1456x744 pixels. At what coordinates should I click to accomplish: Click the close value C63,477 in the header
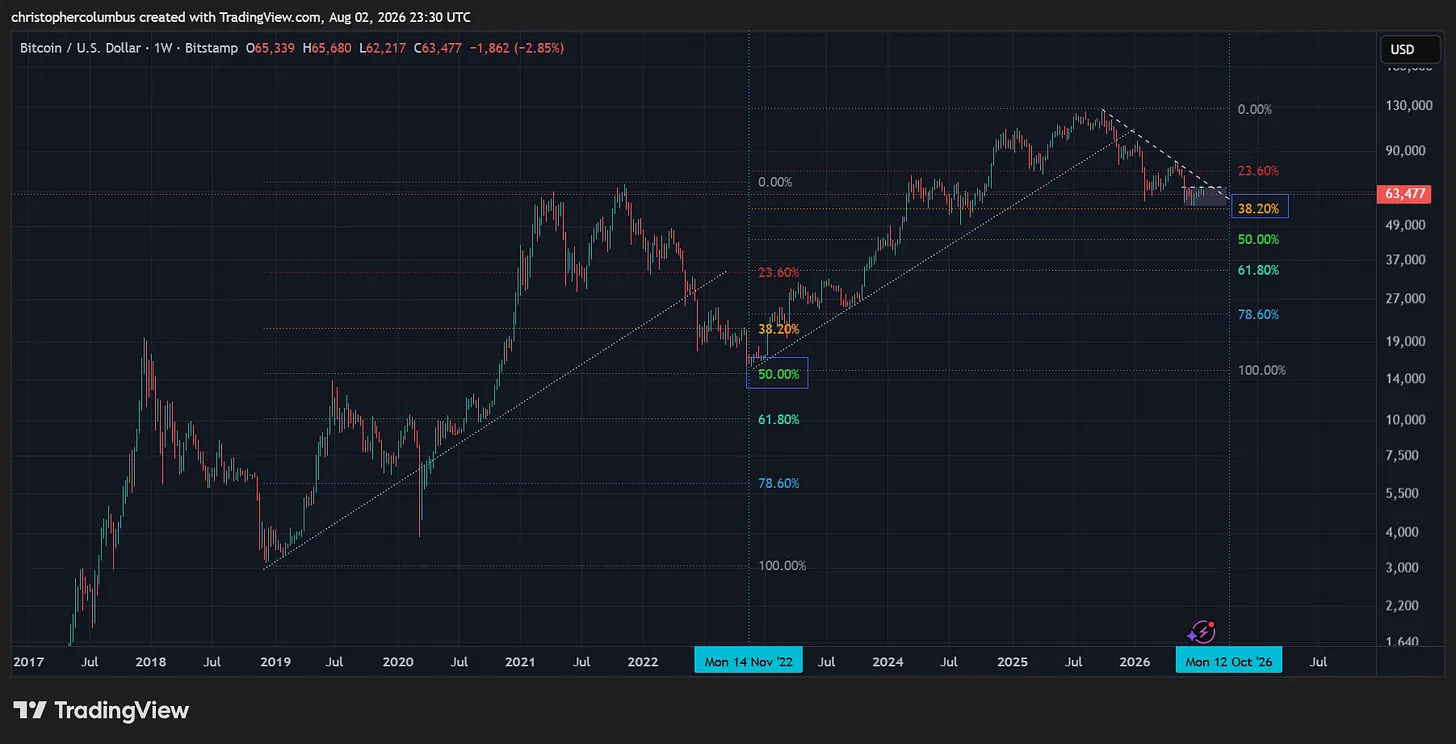437,47
